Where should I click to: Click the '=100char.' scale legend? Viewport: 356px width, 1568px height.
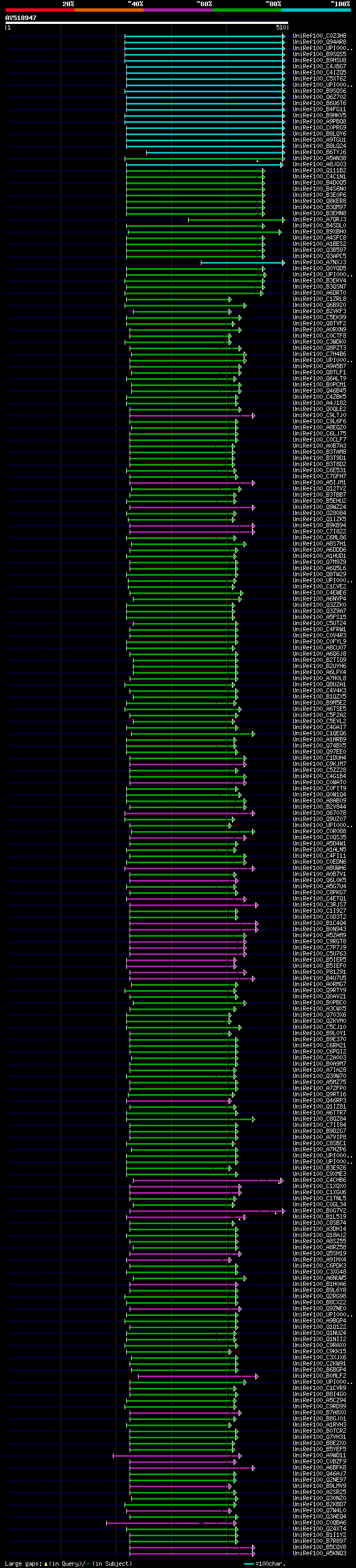[x=270, y=1564]
